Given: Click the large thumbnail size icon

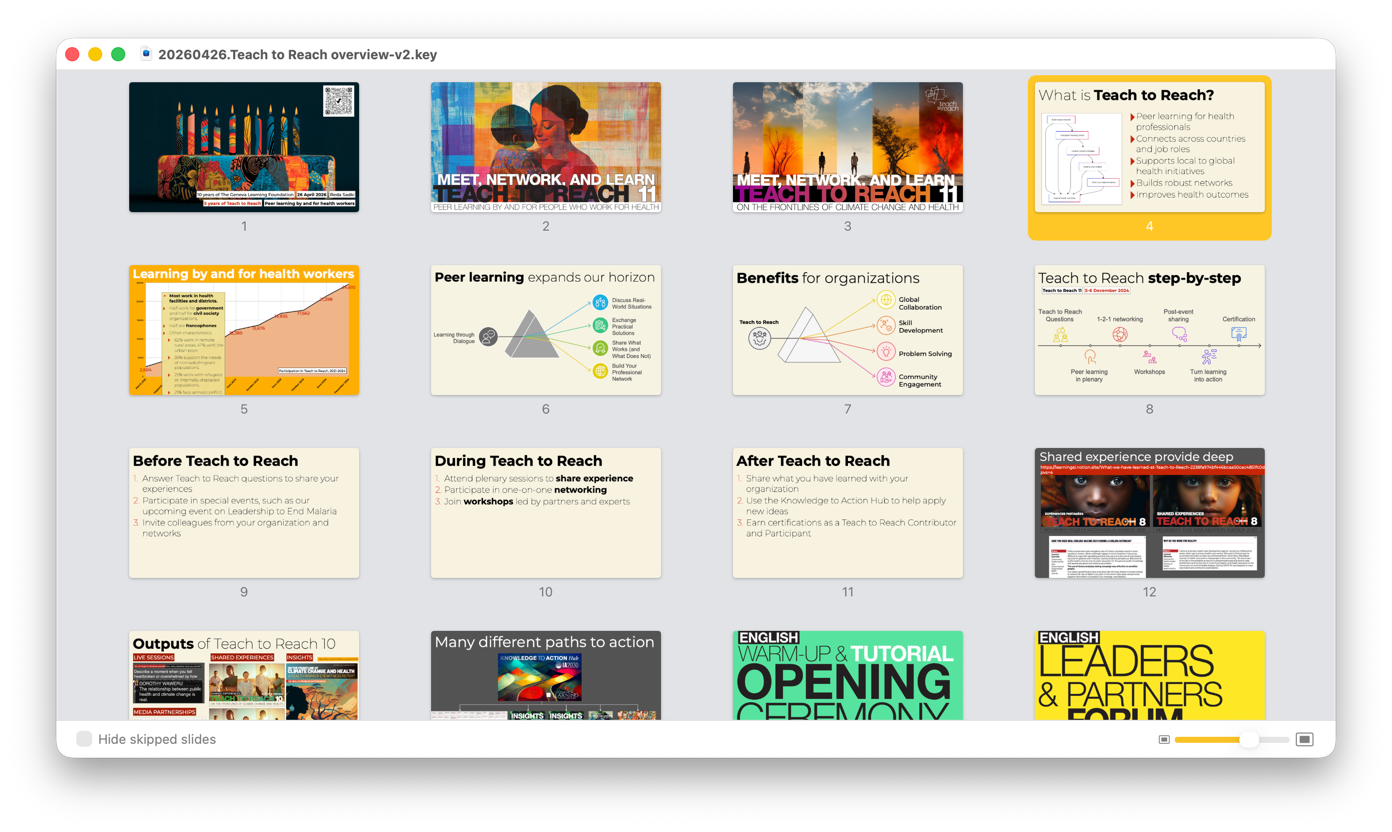Looking at the screenshot, I should click(1304, 739).
